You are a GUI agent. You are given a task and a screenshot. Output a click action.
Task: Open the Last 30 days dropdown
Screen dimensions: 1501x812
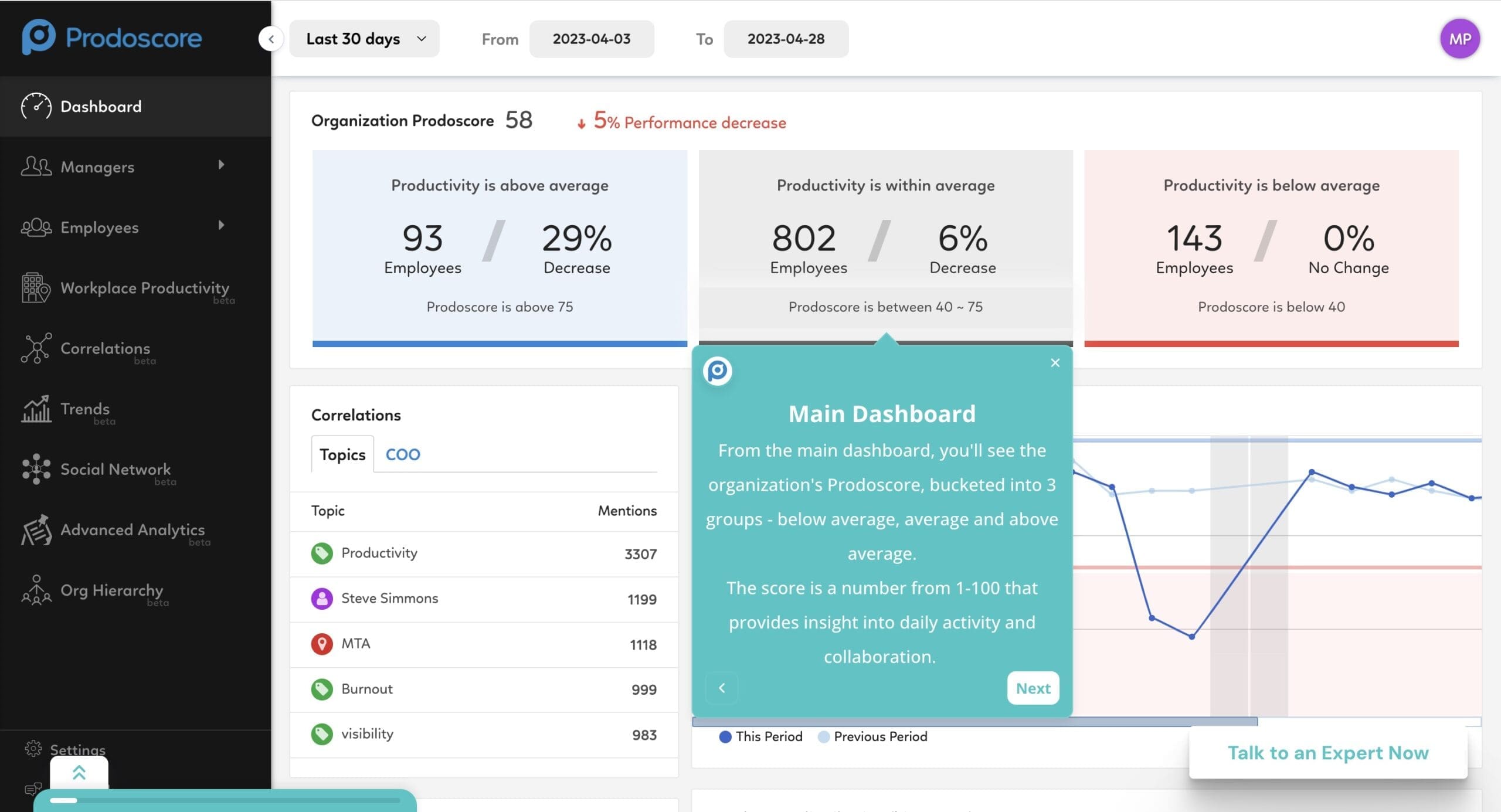(x=364, y=39)
